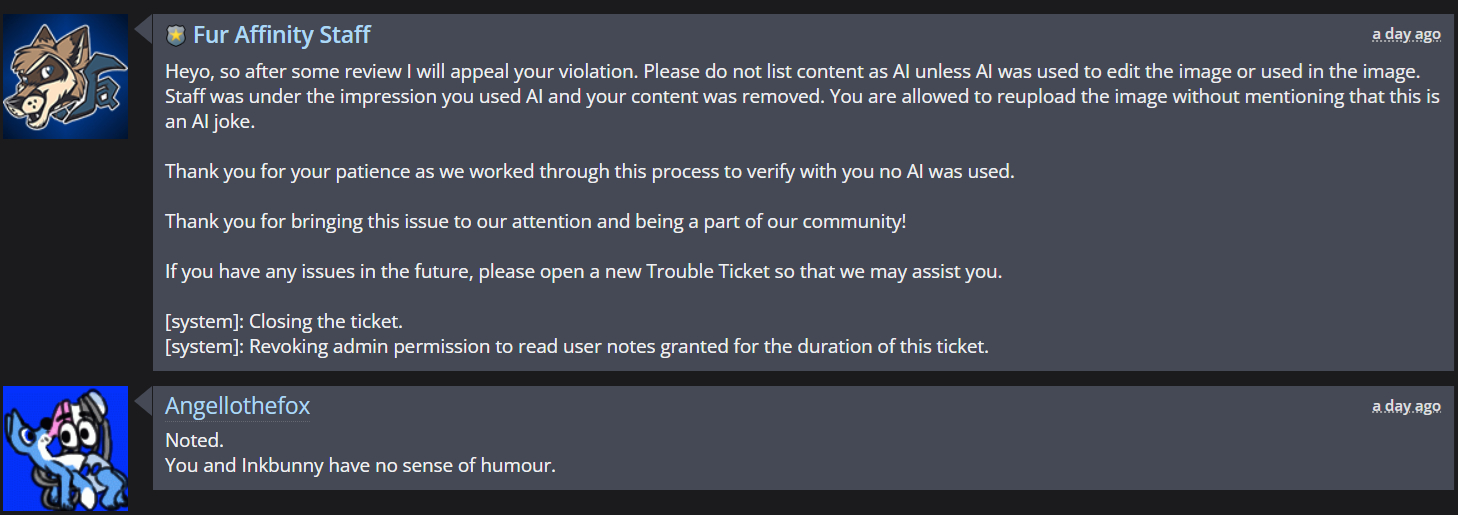Screen dimensions: 1469x515
Task: Open the Fur Affinity Staff profile link
Action: 281,35
